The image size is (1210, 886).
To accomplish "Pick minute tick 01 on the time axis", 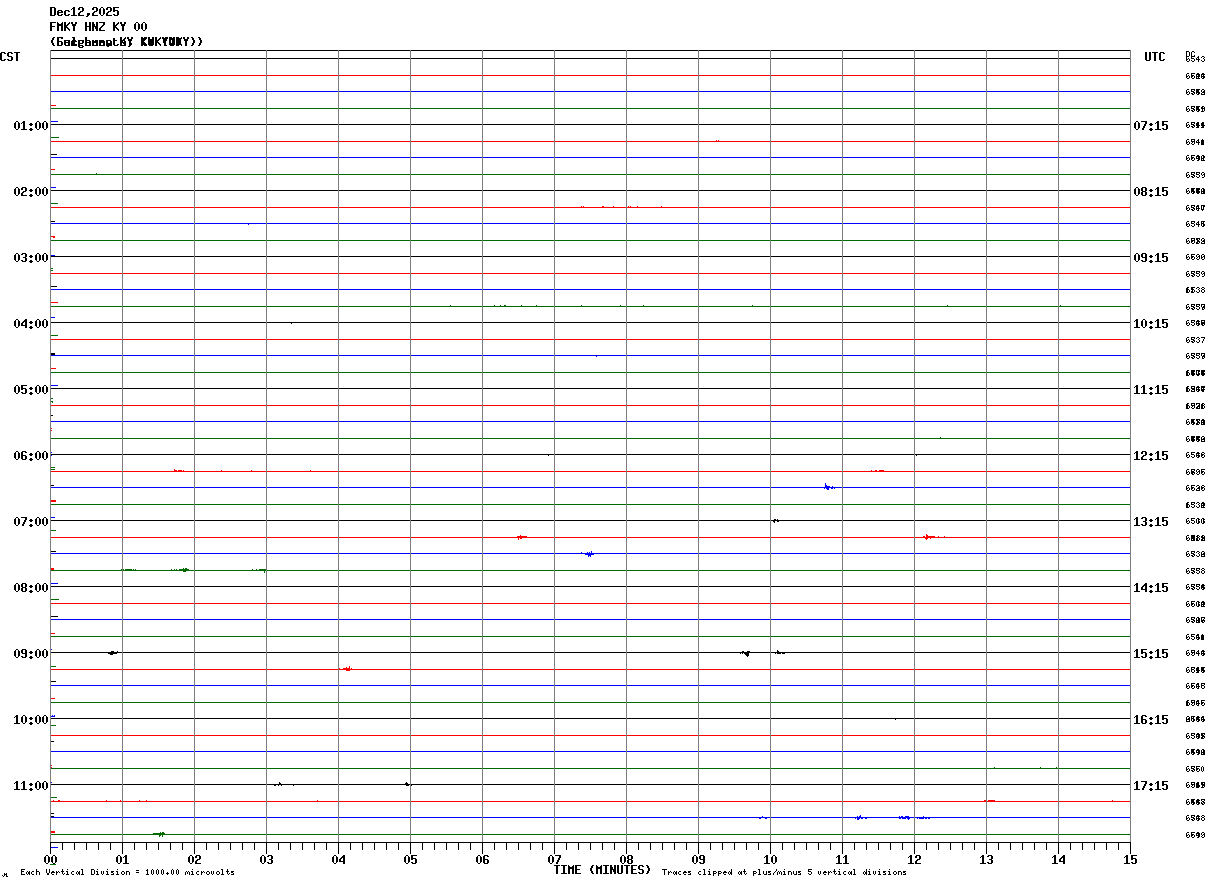I will point(123,859).
